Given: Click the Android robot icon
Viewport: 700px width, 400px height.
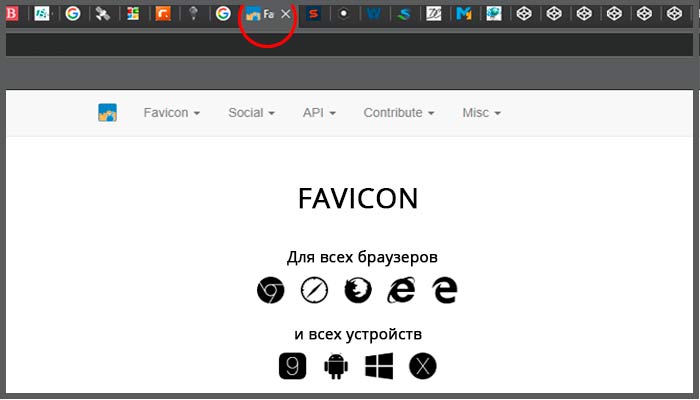Looking at the screenshot, I should pos(336,366).
